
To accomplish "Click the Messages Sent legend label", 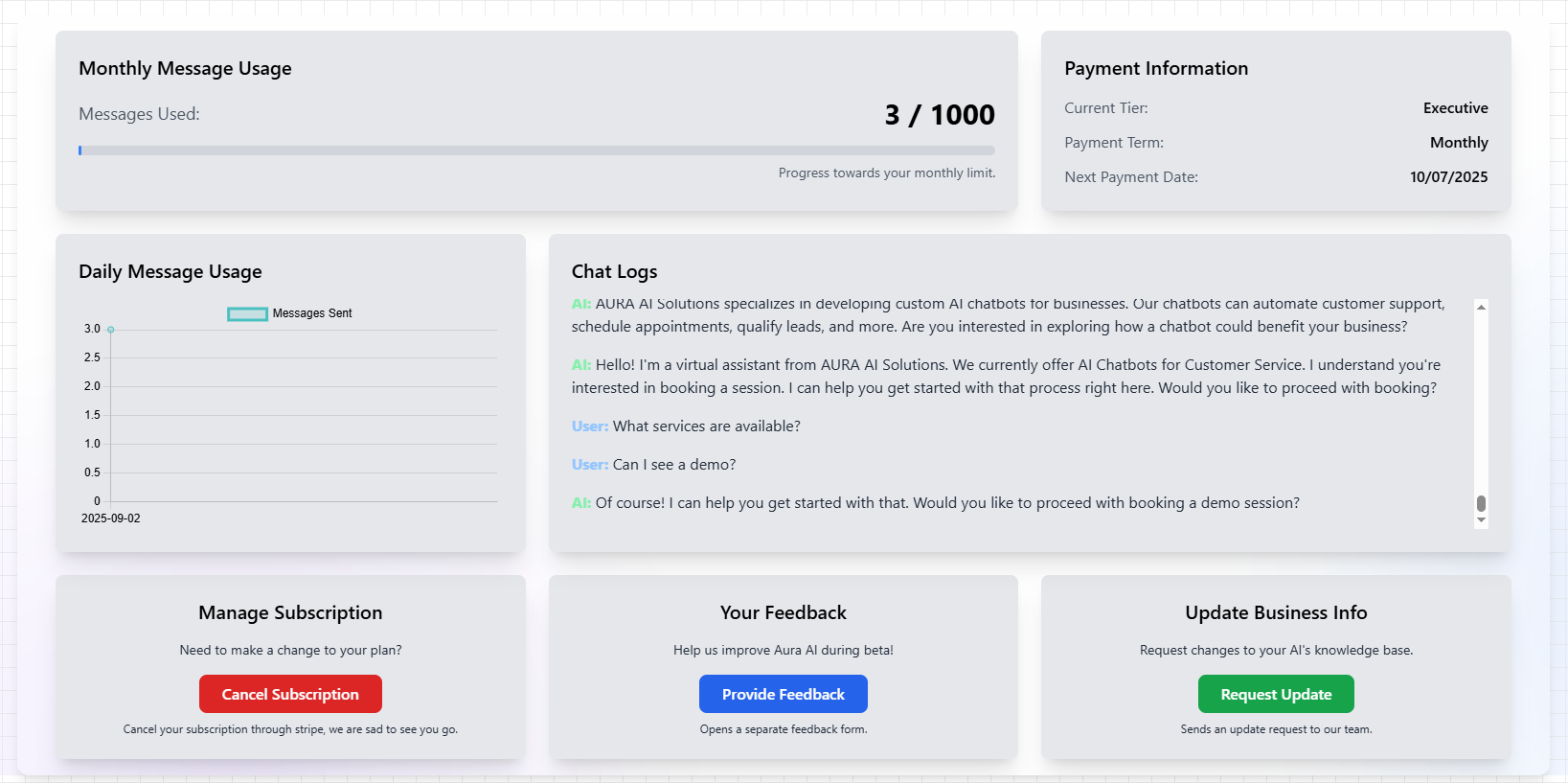I will 311,313.
